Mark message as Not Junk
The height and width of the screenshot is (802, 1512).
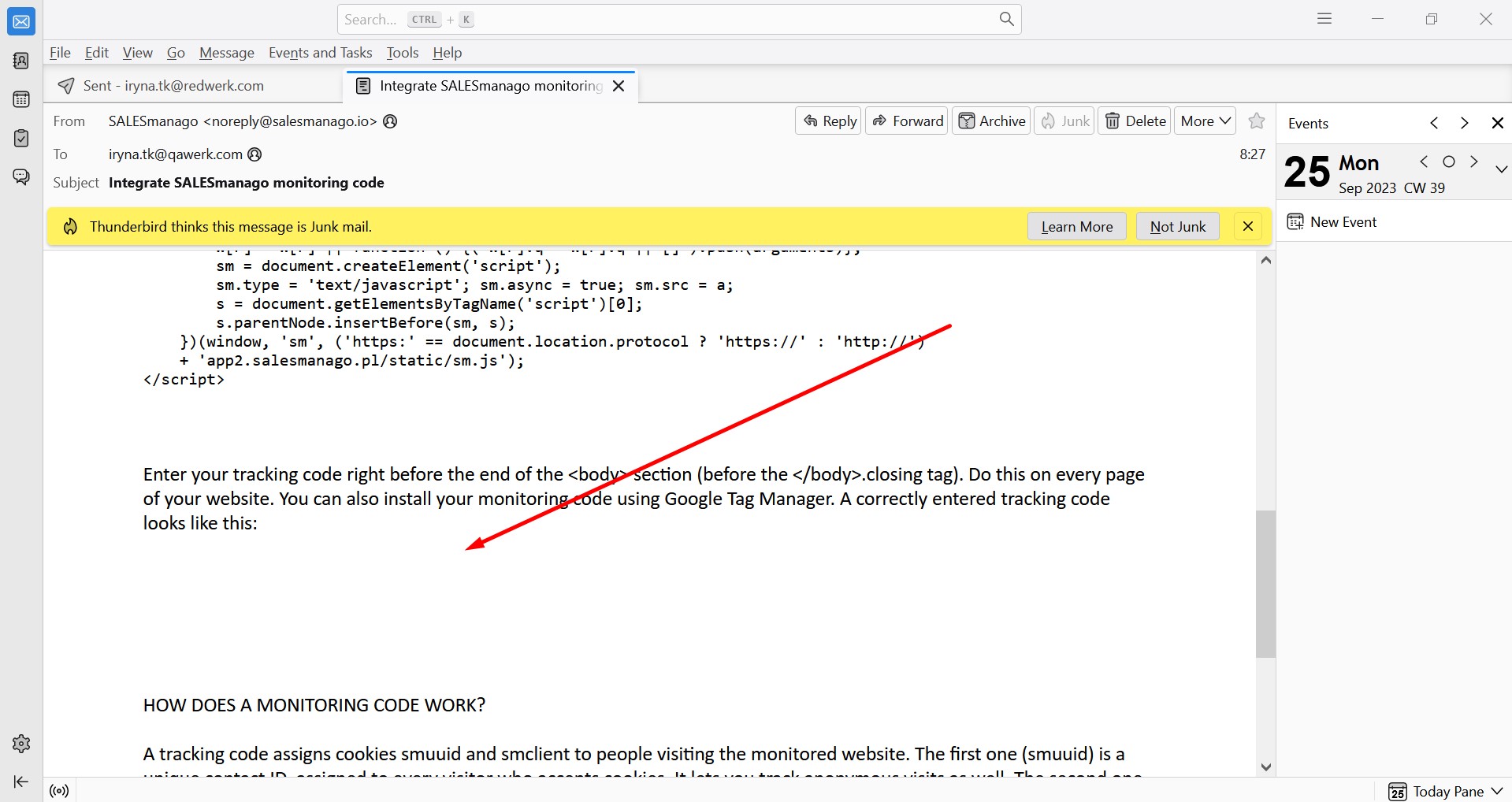[1177, 227]
